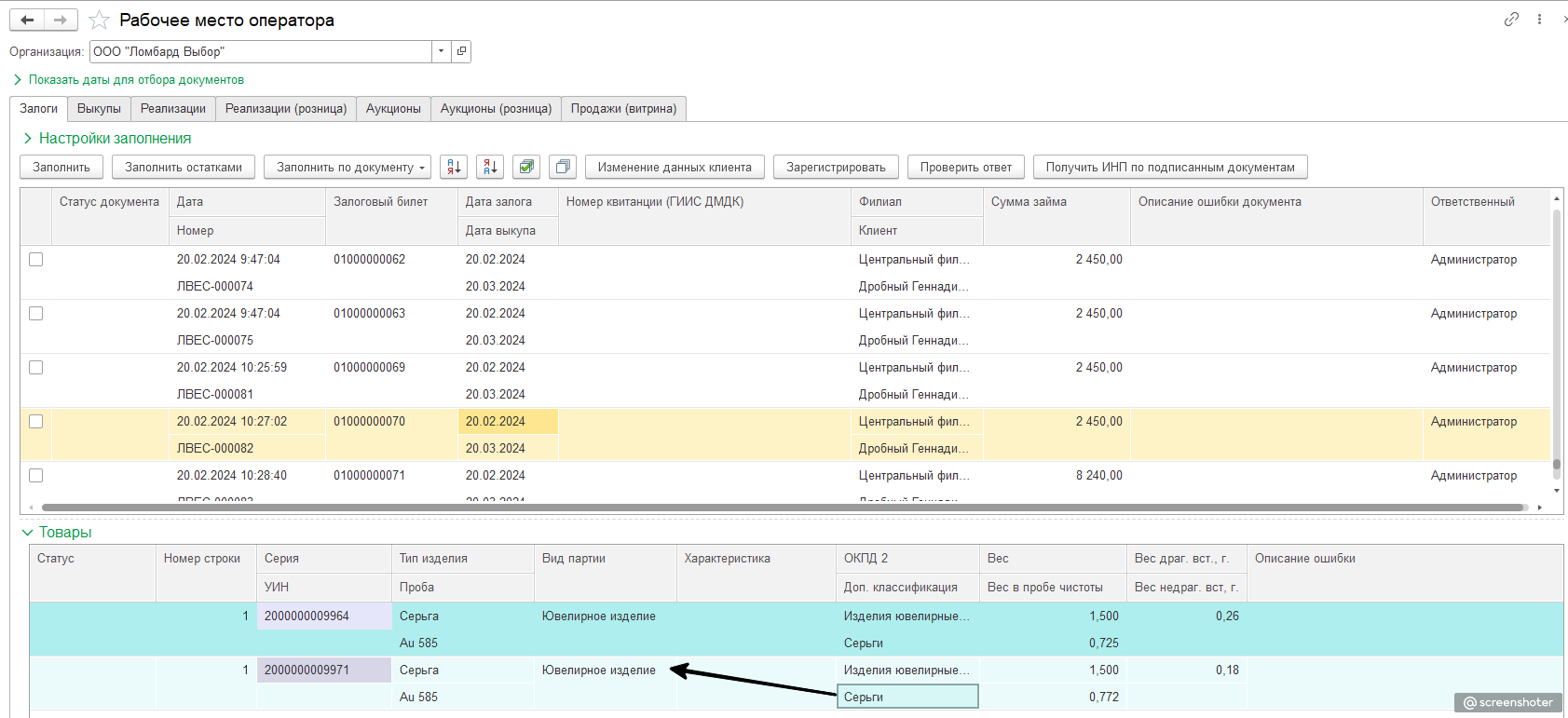
Task: Select gem weight value 0,26 cell
Action: click(x=1187, y=616)
